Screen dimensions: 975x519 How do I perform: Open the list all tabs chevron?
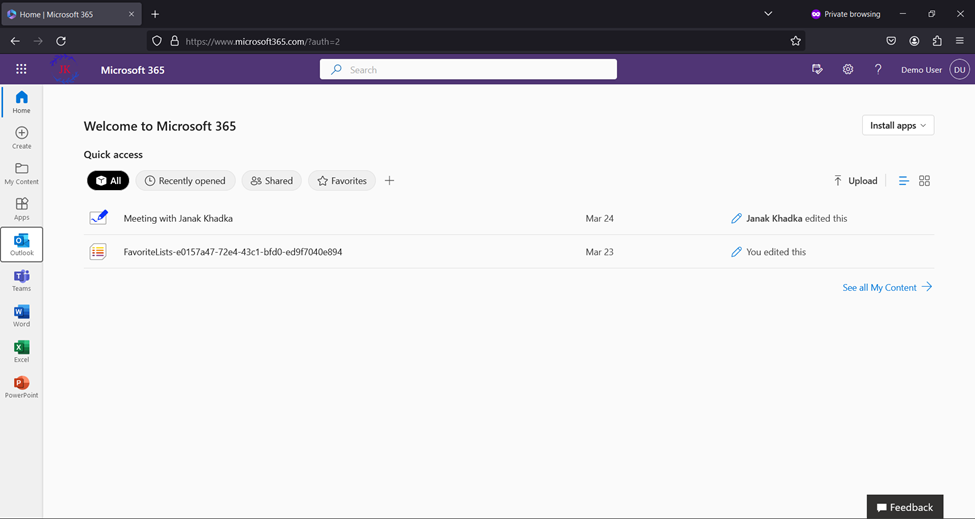click(768, 14)
